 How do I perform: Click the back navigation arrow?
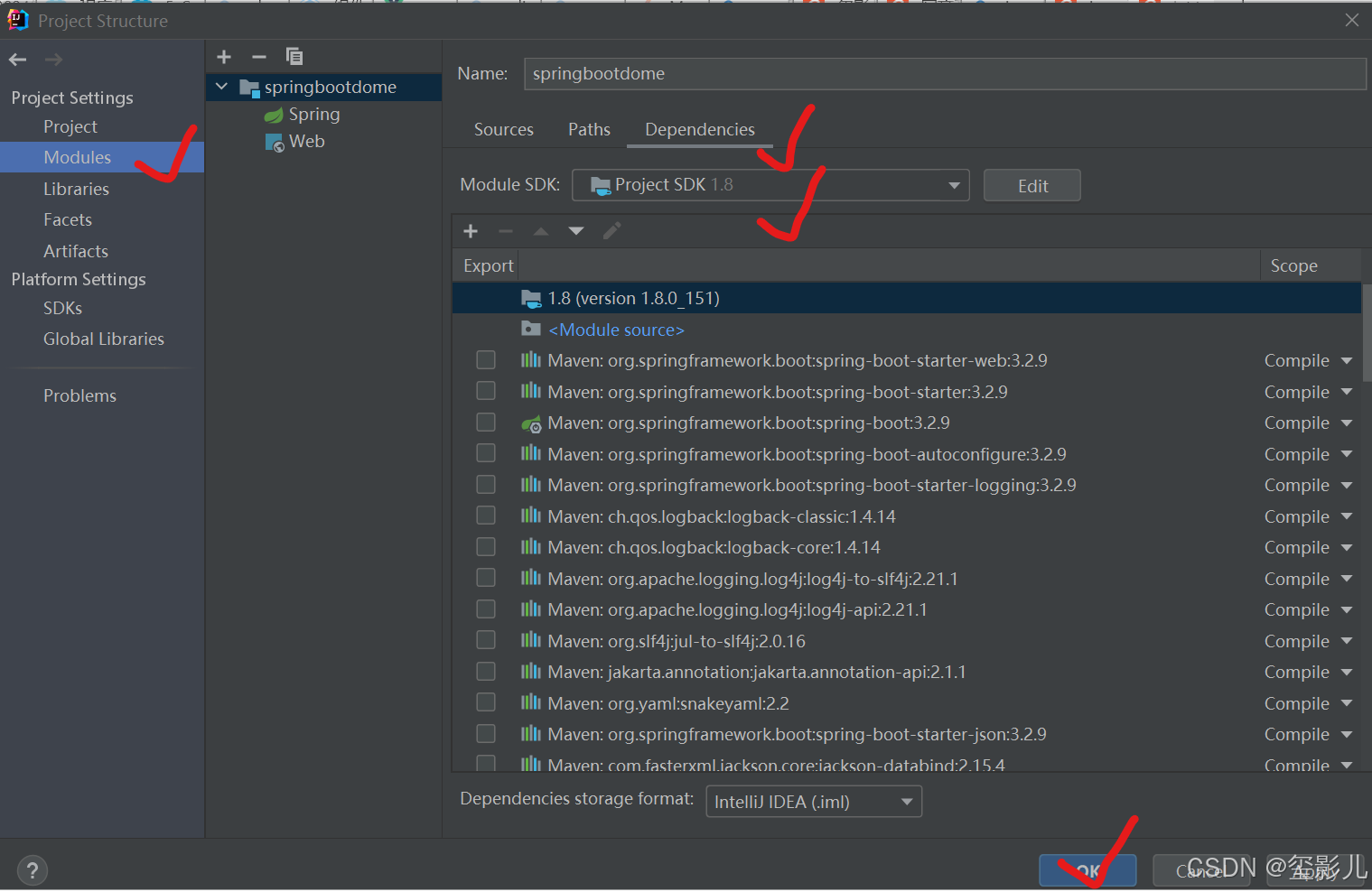tap(18, 60)
